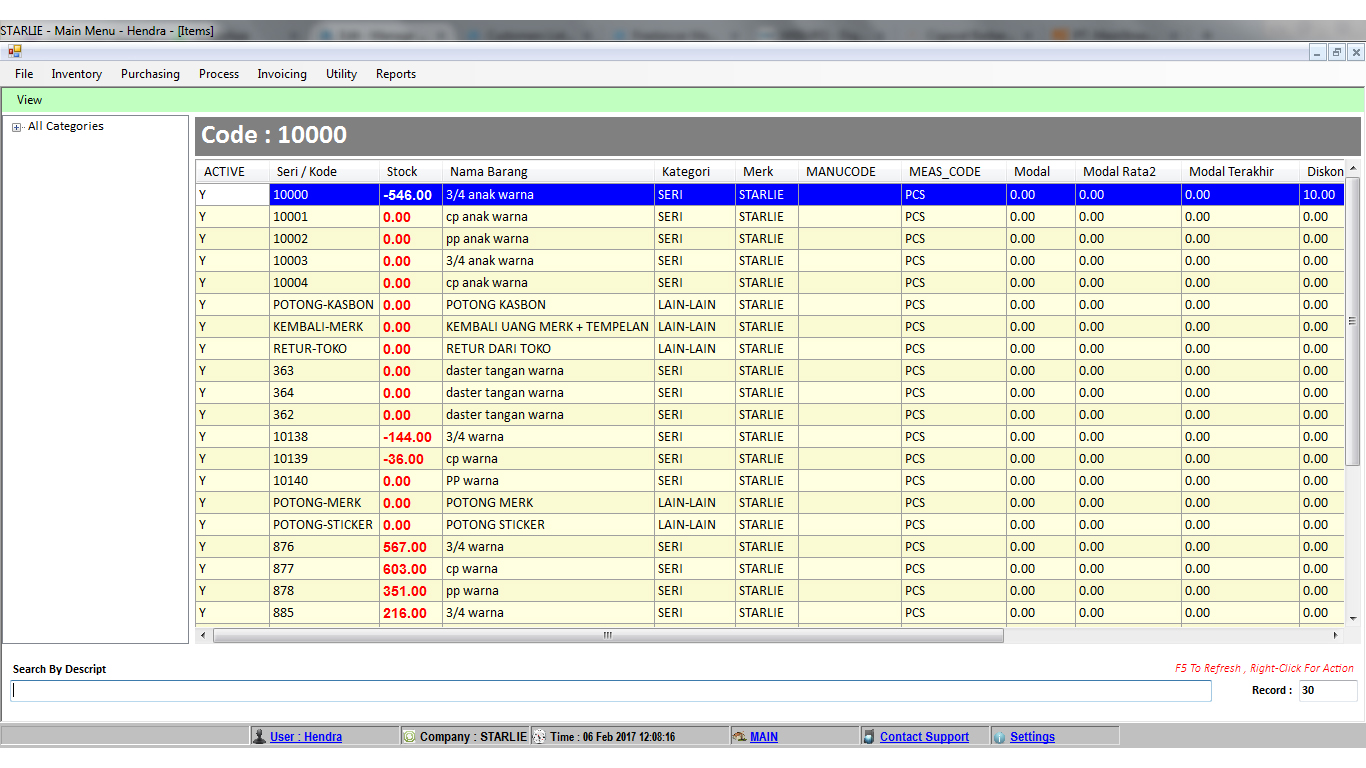The width and height of the screenshot is (1366, 768).
Task: Sort by Merk column header
Action: click(767, 172)
